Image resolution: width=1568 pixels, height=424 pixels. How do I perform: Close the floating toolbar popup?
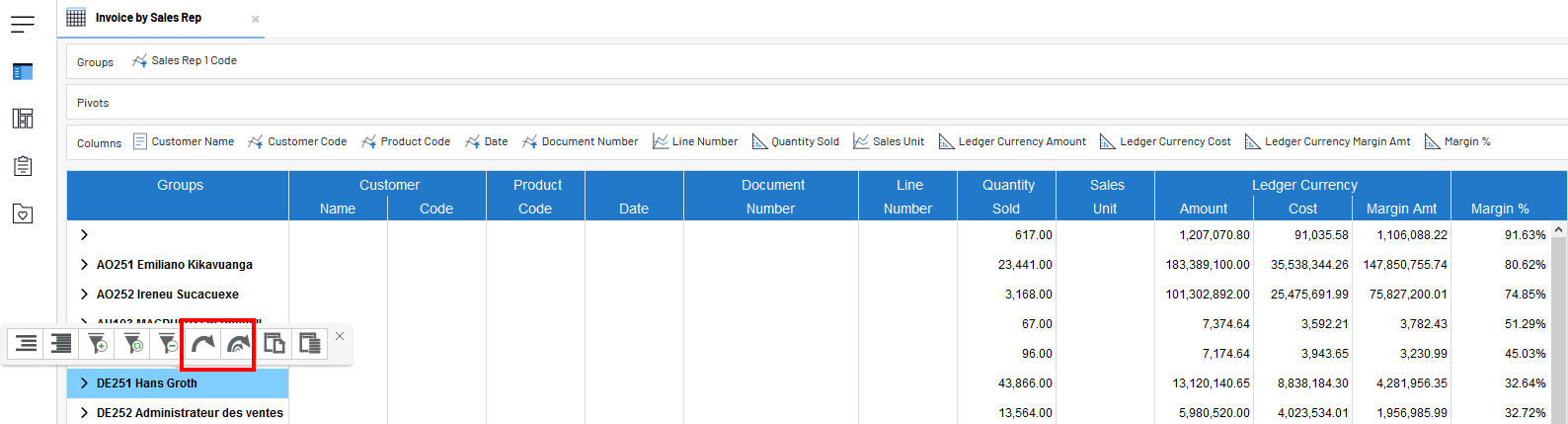click(340, 336)
